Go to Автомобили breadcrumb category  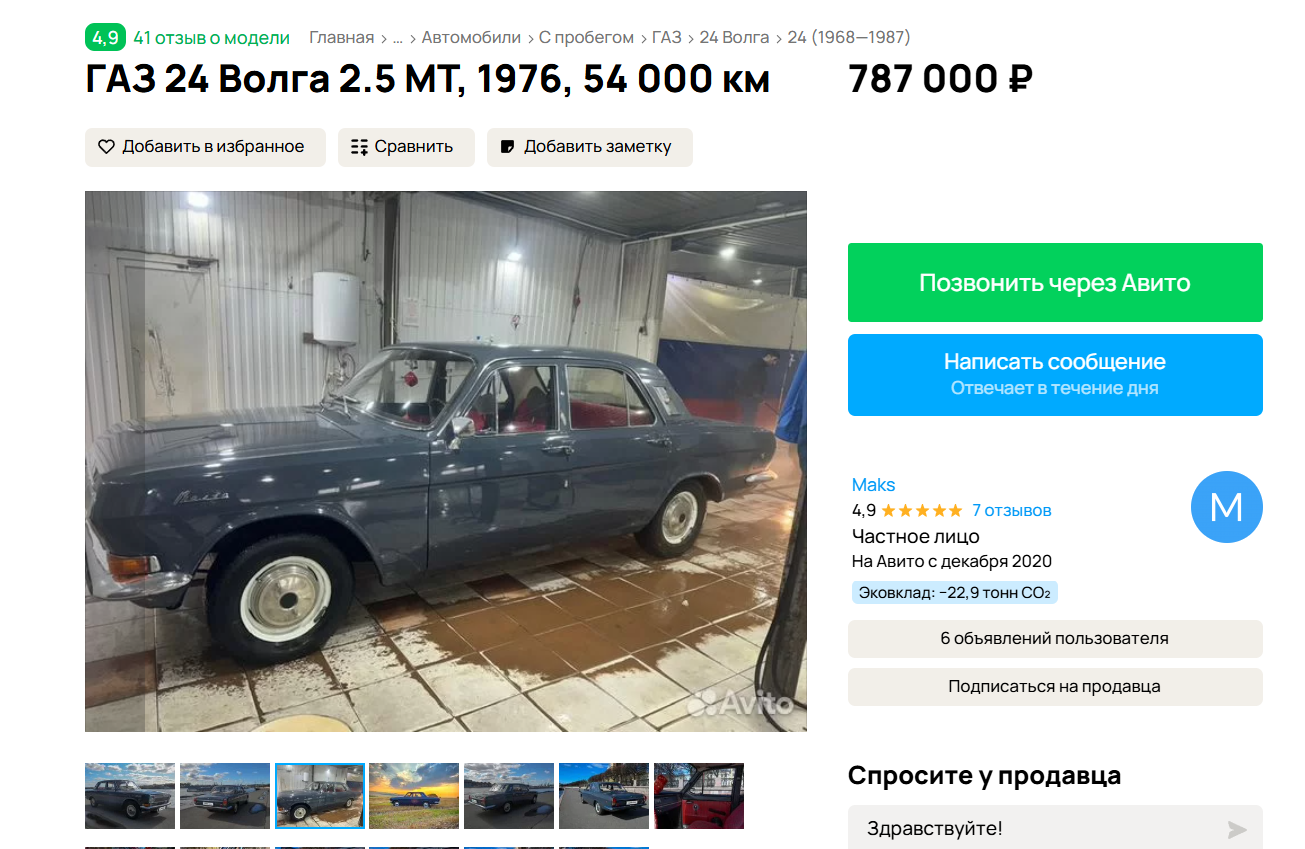[471, 38]
